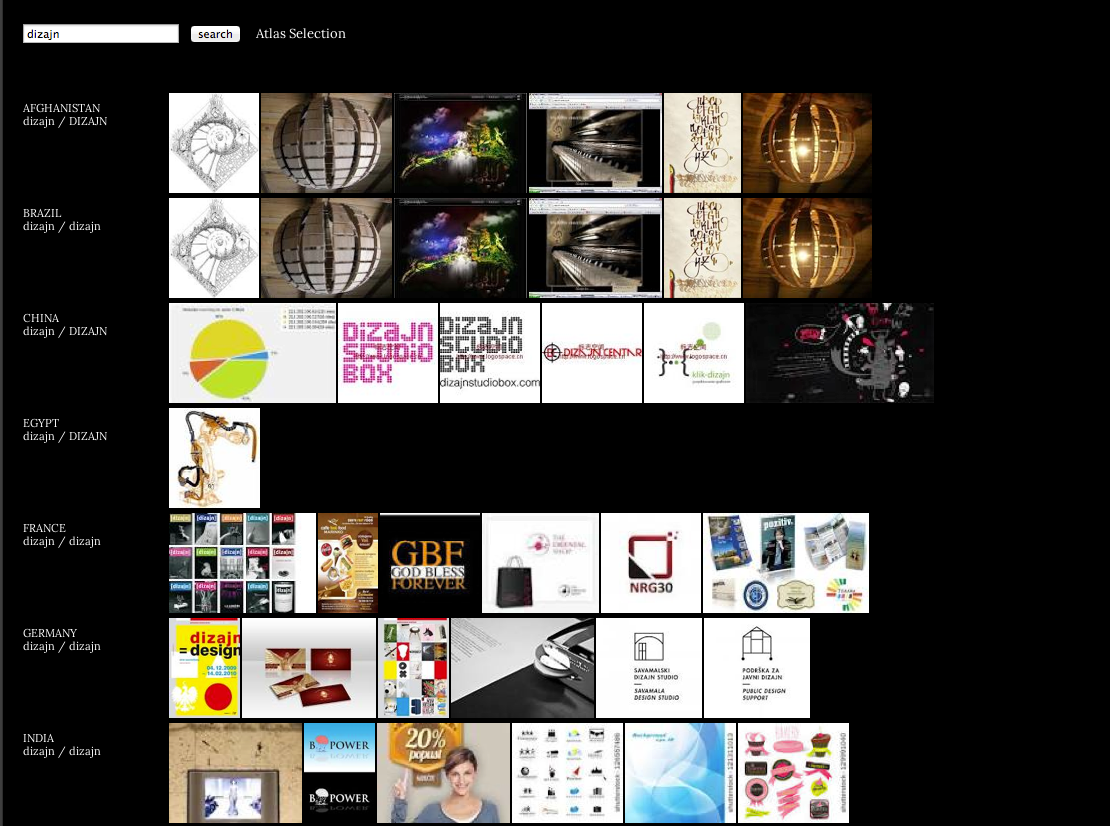Open Afghanistan glowing sphere lamp thumbnail
Image resolution: width=1110 pixels, height=826 pixels.
click(807, 143)
